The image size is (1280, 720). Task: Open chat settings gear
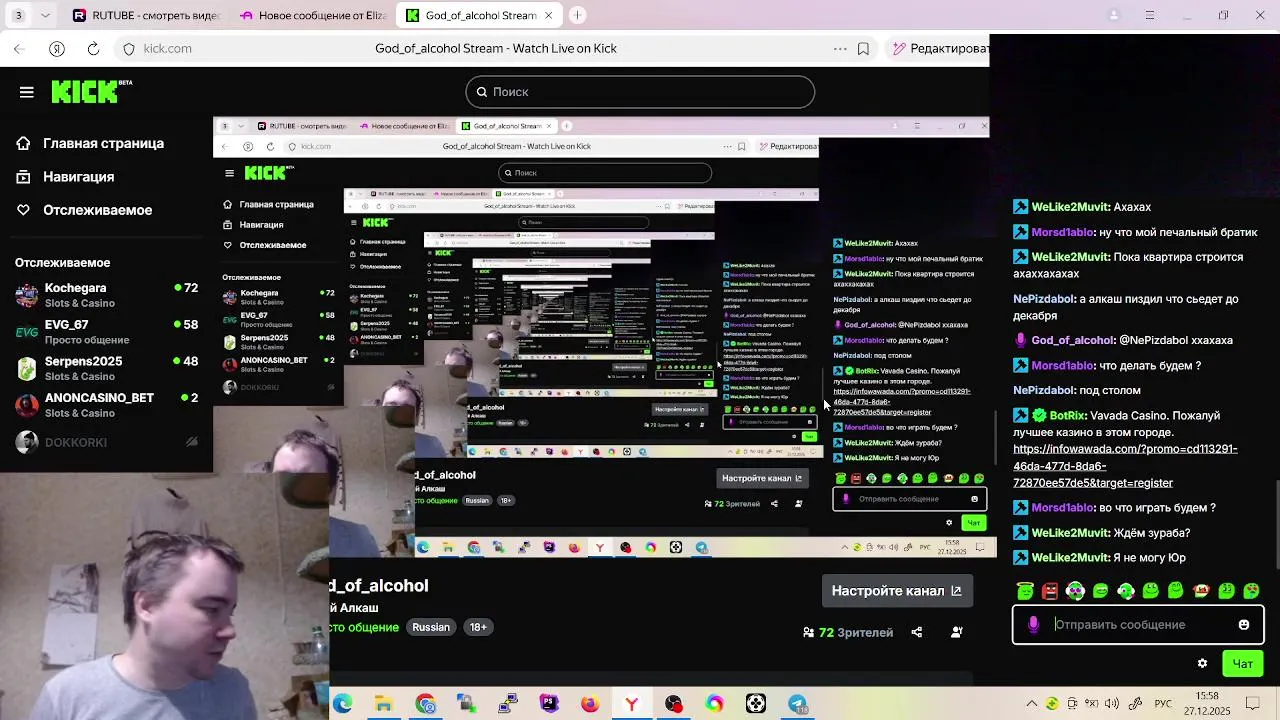click(x=1202, y=663)
